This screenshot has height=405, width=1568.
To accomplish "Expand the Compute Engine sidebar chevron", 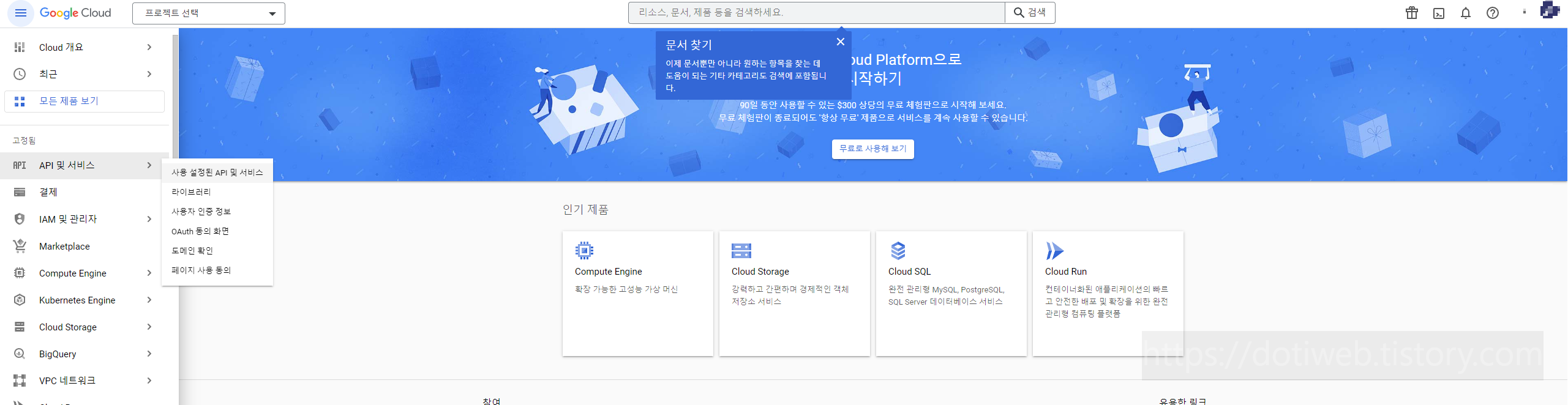I will pyautogui.click(x=149, y=273).
